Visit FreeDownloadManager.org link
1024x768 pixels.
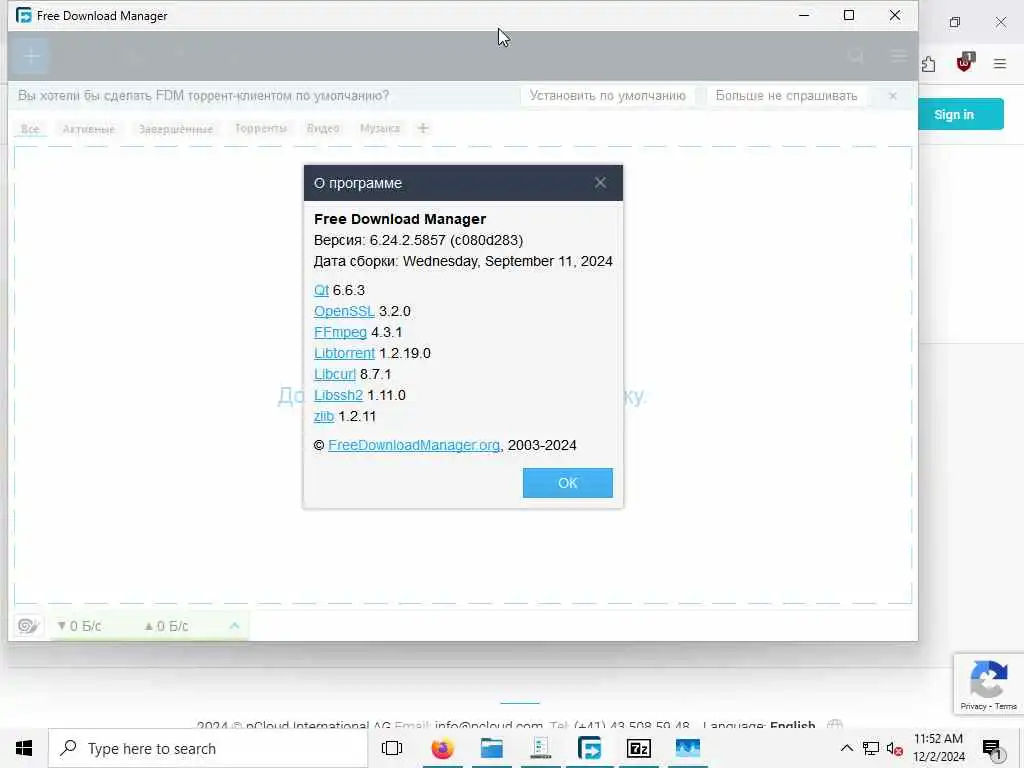[414, 445]
